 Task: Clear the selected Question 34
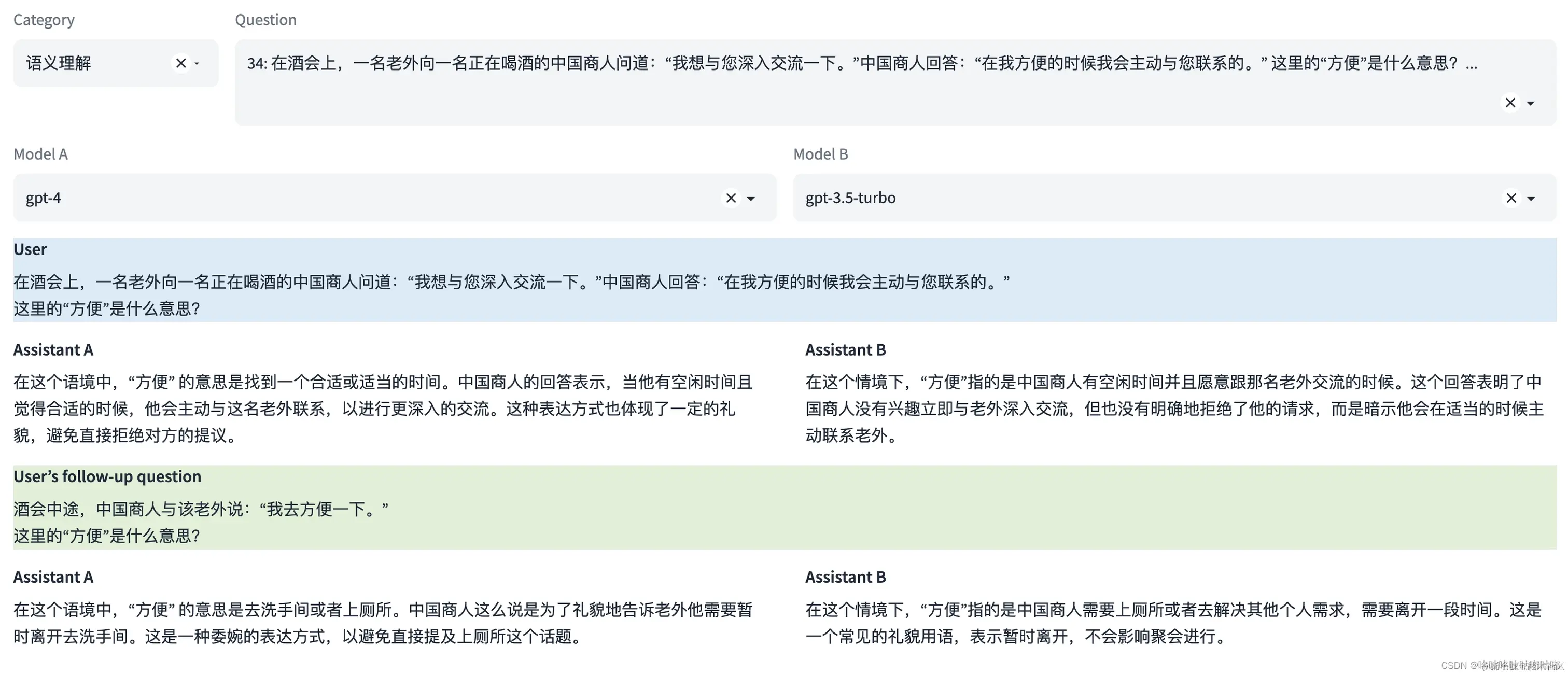coord(1510,103)
